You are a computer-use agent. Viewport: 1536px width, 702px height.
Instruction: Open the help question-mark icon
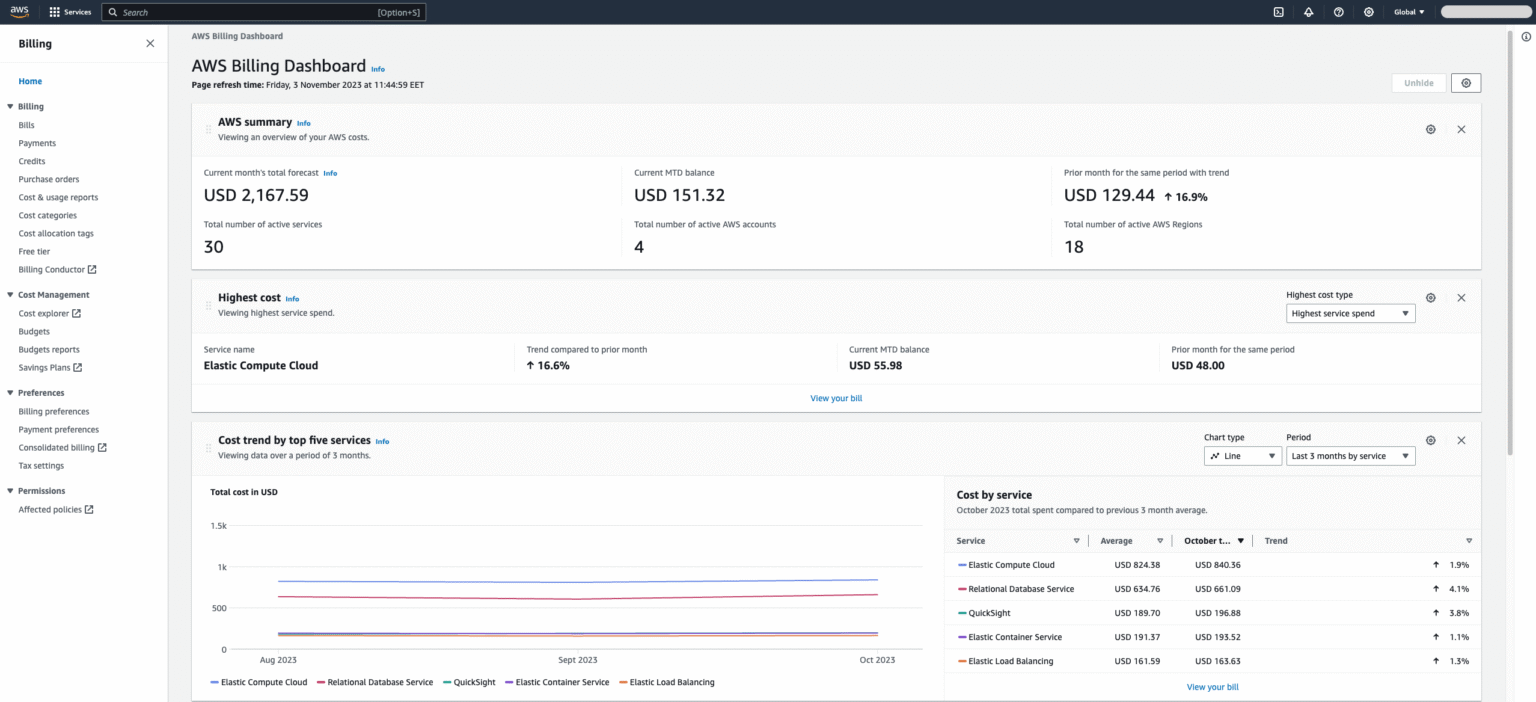coord(1338,11)
